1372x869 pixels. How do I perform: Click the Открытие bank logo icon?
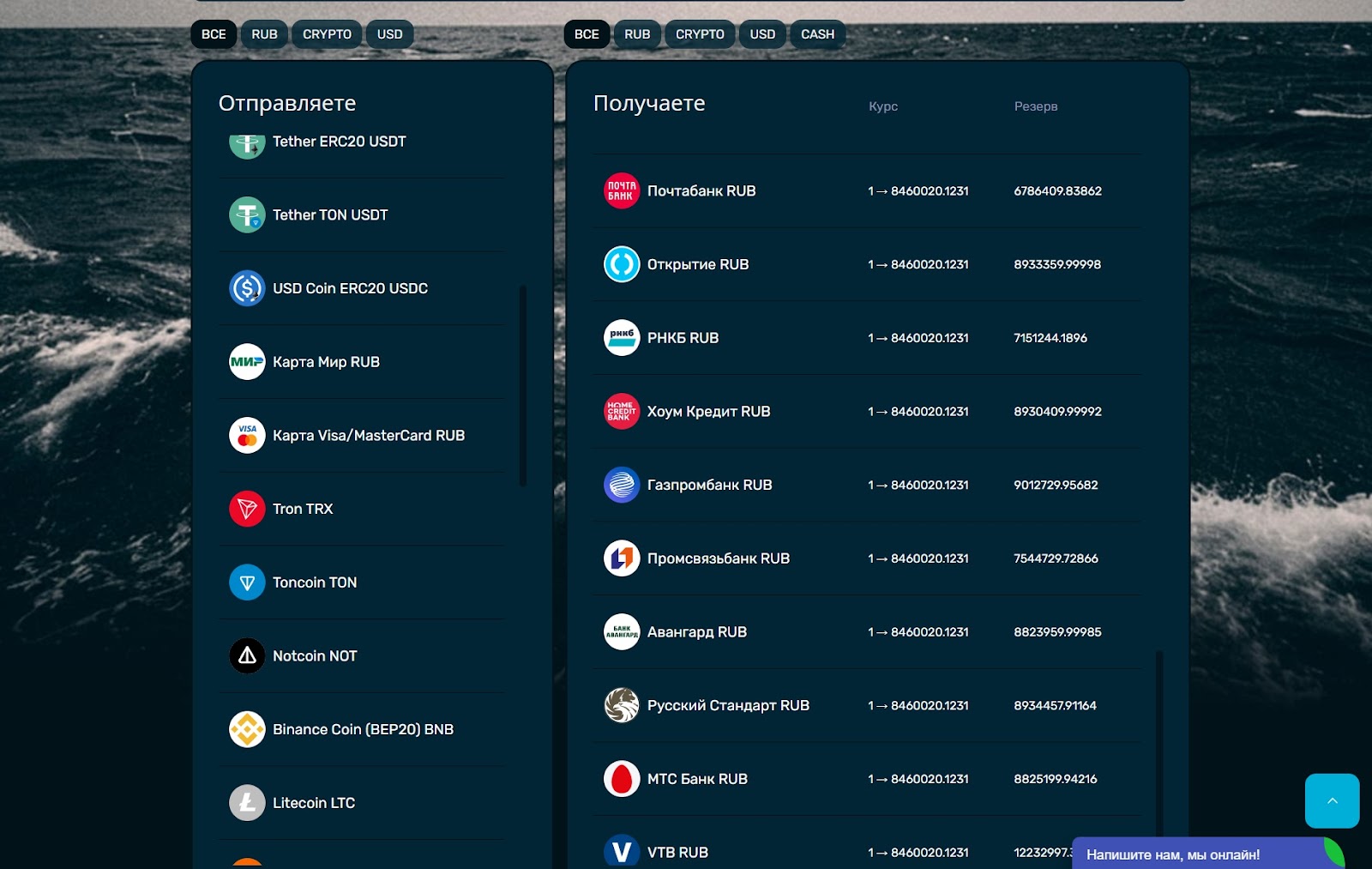[622, 264]
